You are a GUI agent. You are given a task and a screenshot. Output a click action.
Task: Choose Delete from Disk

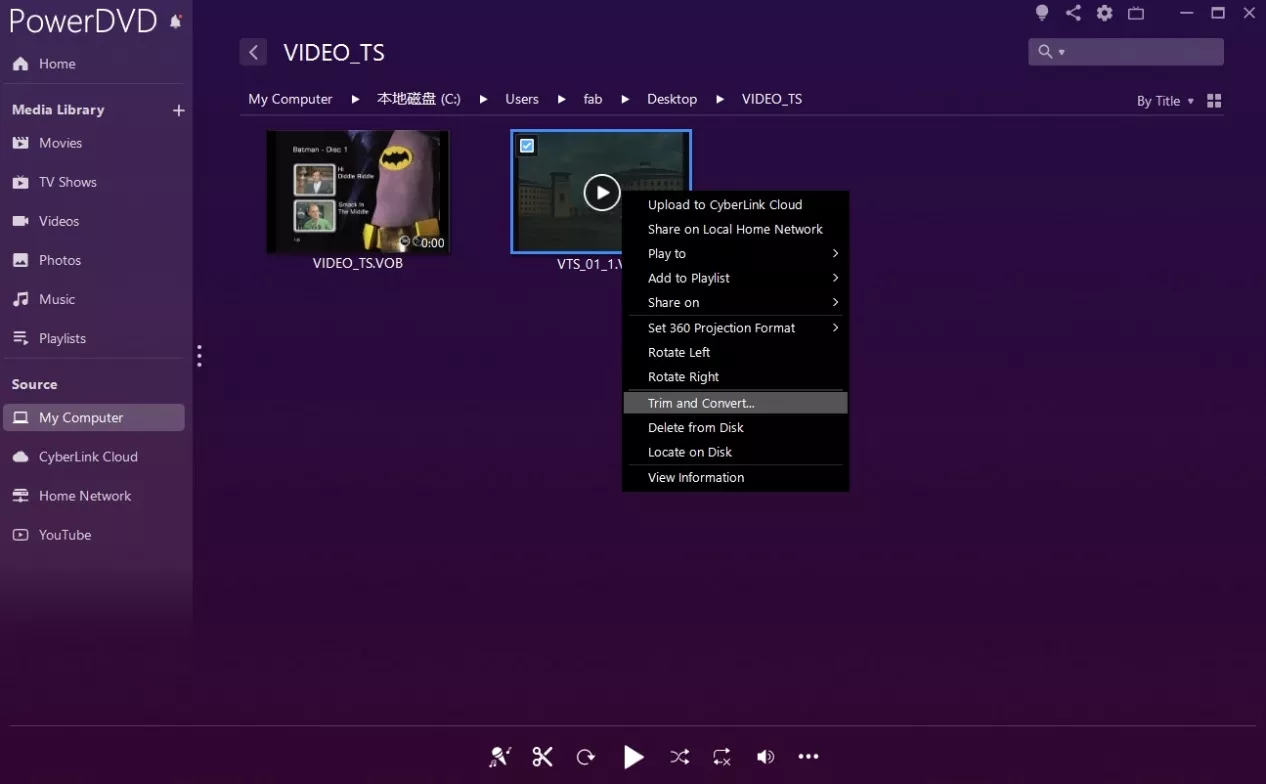click(735, 428)
